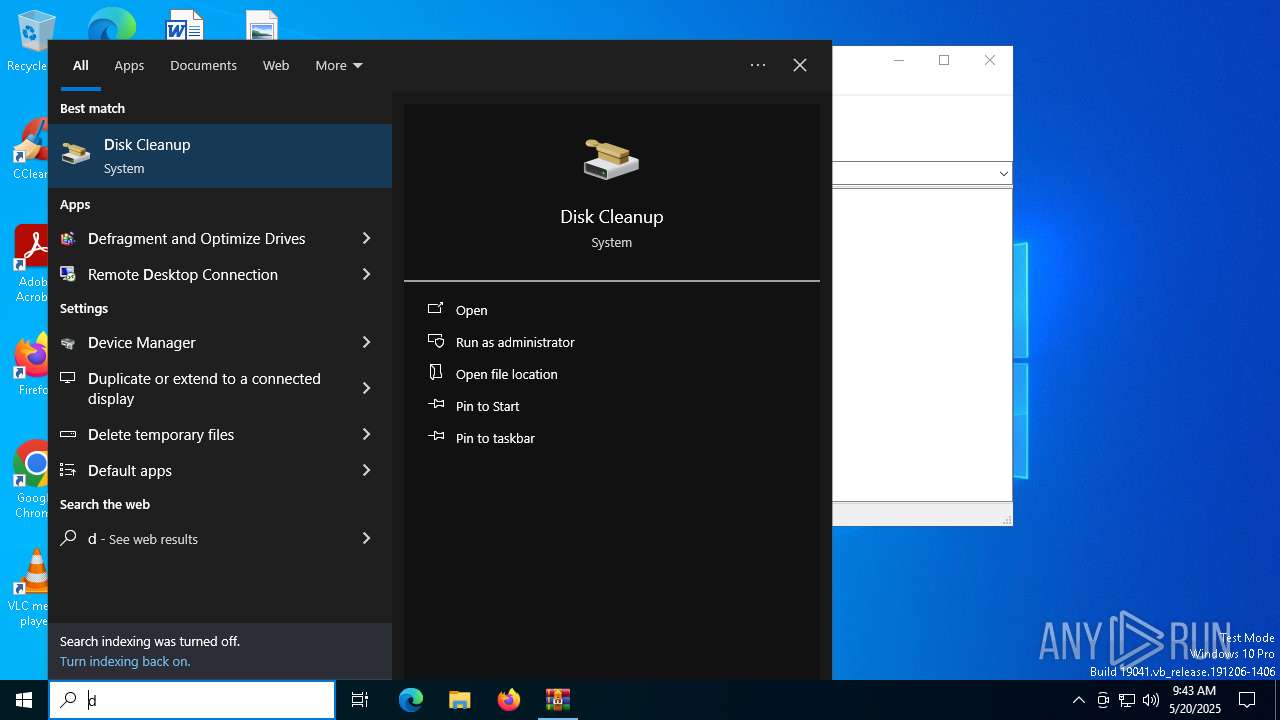
Task: Expand Default apps details arrow
Action: coord(366,470)
